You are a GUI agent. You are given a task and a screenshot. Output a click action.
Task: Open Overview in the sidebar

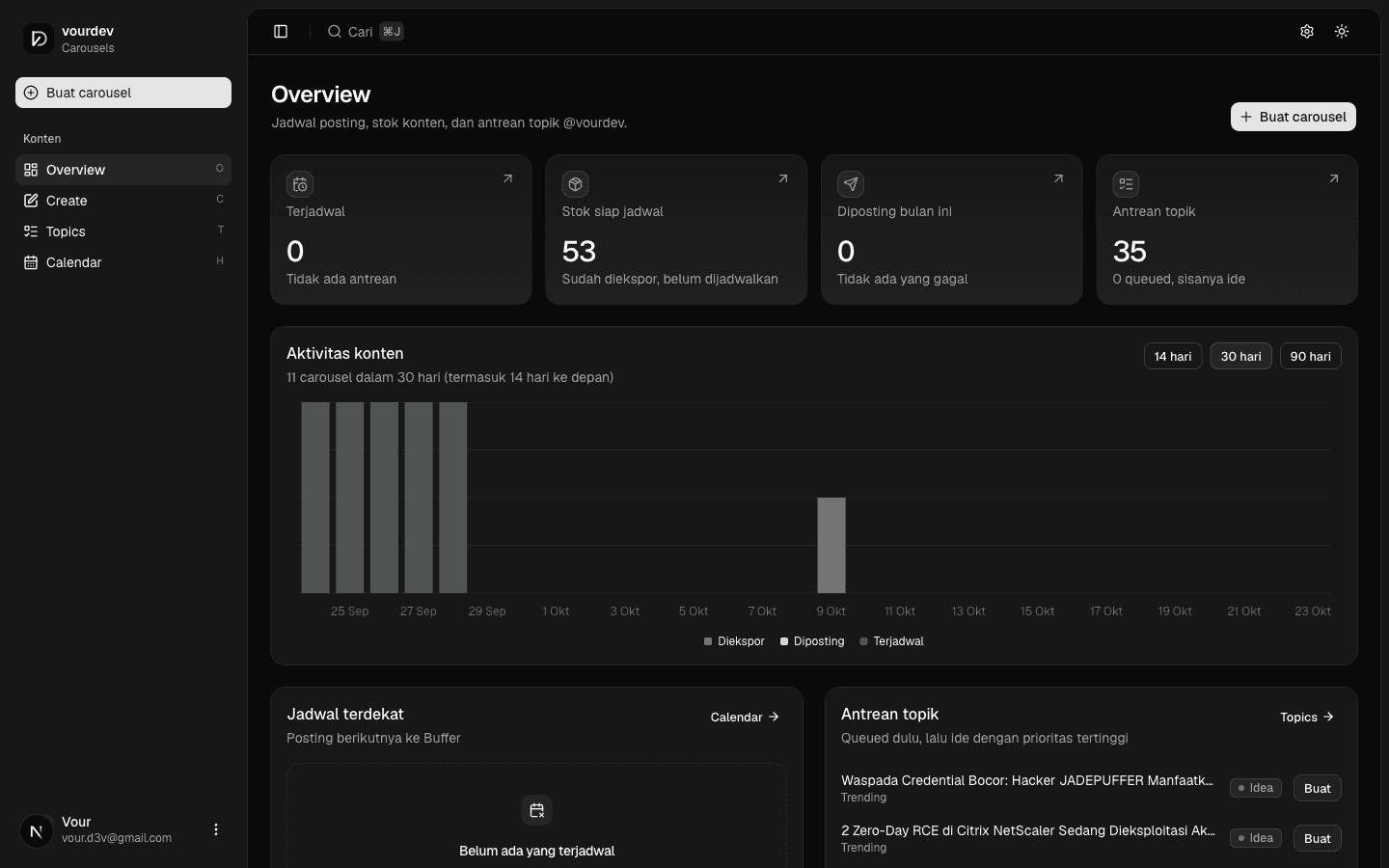pos(123,170)
